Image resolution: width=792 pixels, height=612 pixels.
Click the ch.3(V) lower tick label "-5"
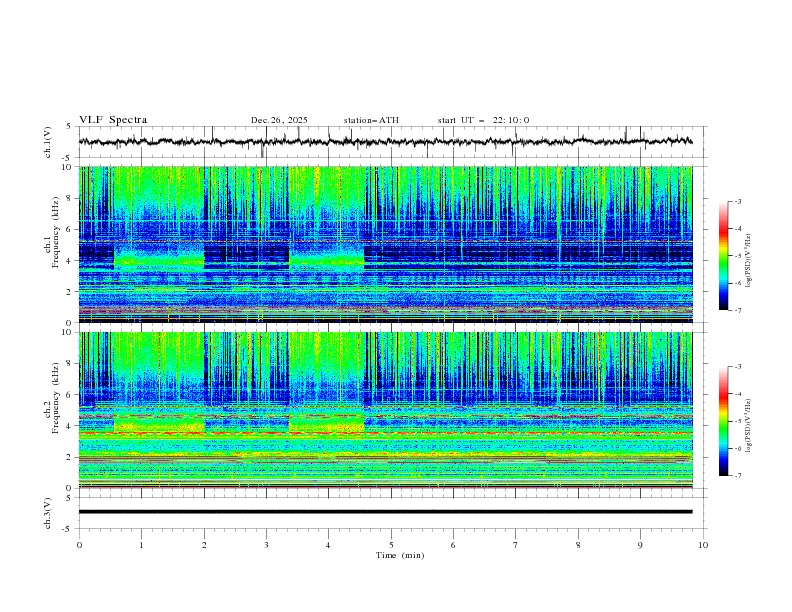click(x=67, y=529)
